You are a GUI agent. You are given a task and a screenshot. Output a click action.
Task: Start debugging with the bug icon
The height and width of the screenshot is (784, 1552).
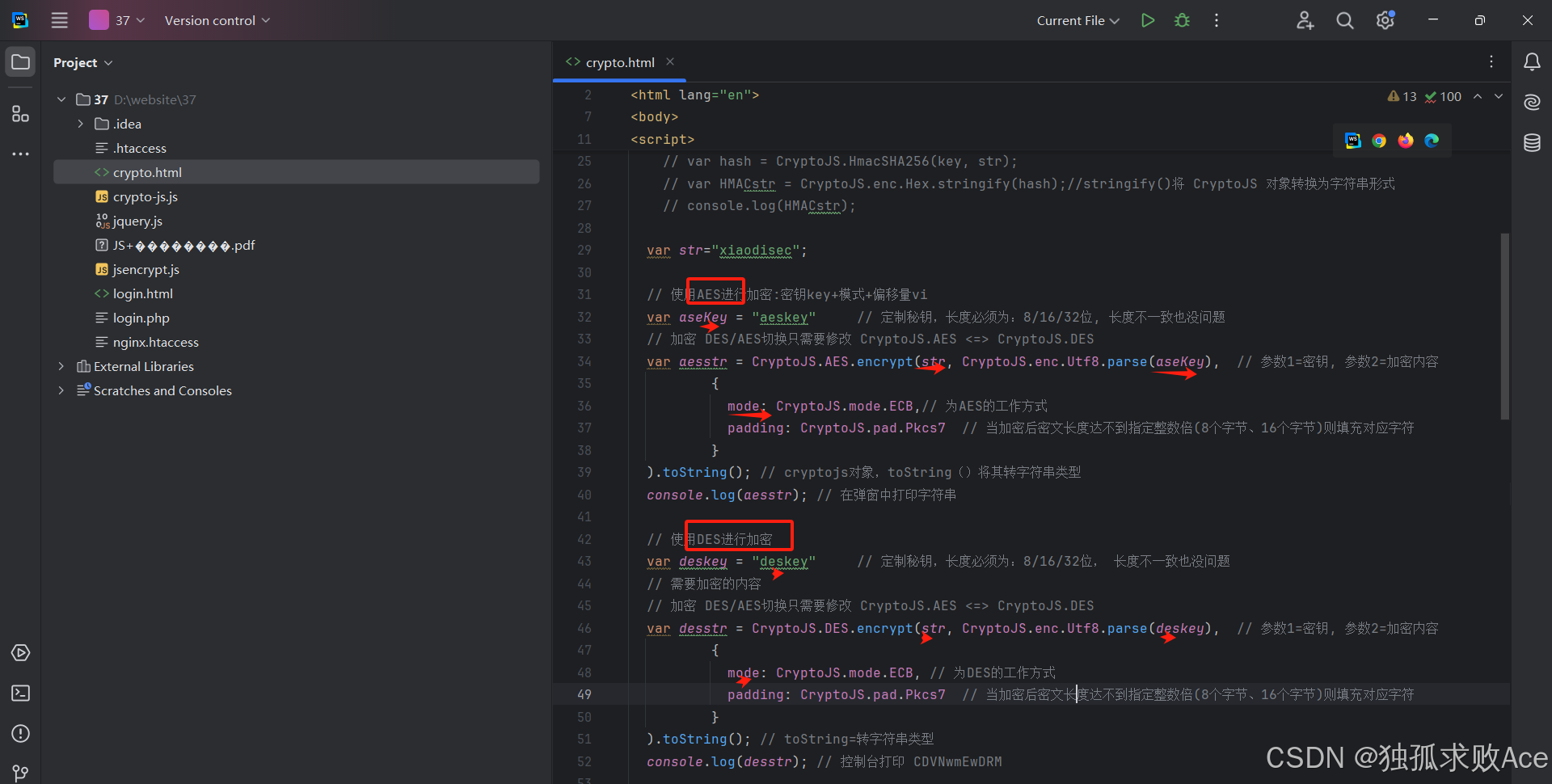point(1182,20)
